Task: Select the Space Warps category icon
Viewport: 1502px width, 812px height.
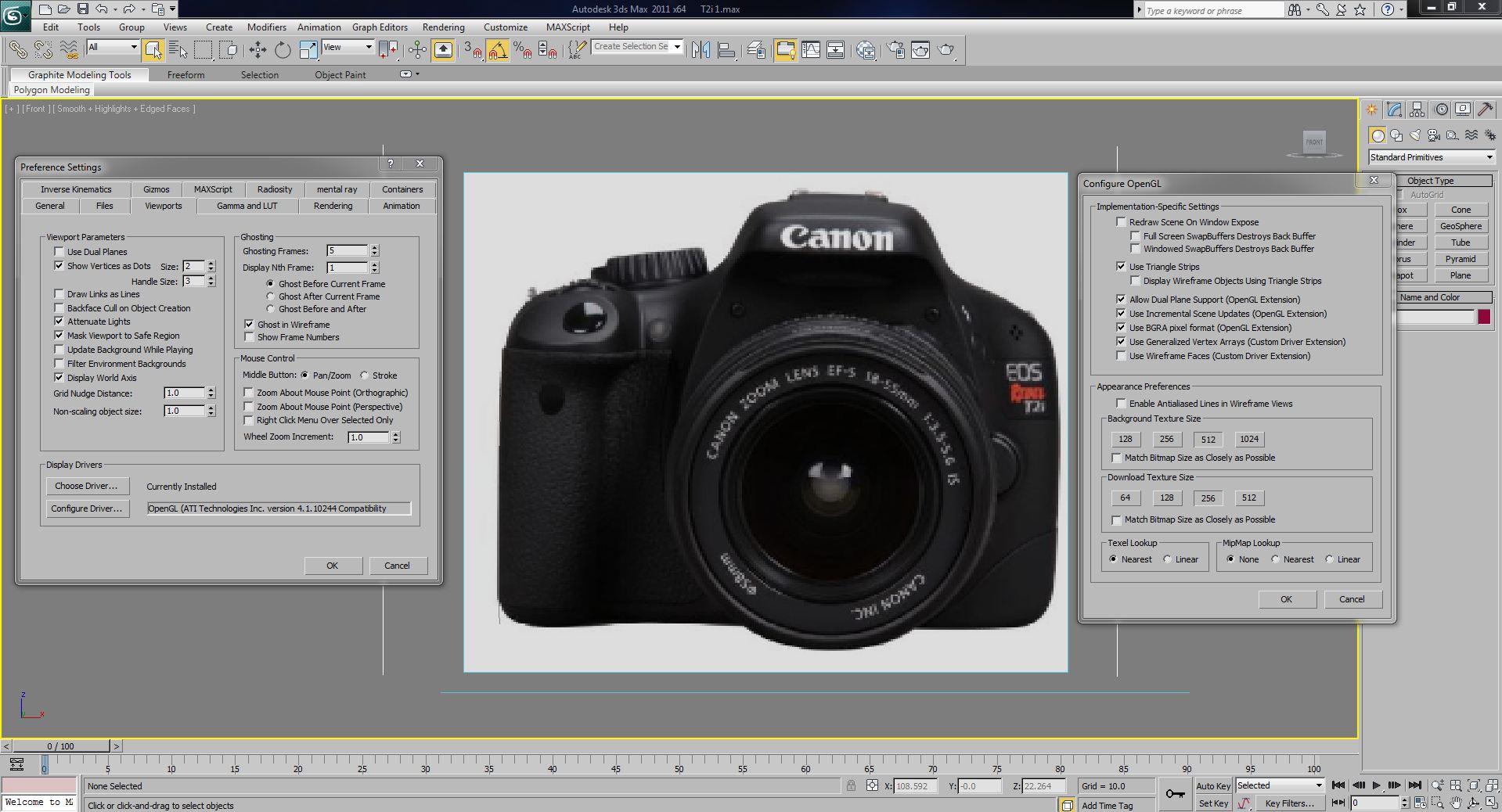Action: 1471,135
